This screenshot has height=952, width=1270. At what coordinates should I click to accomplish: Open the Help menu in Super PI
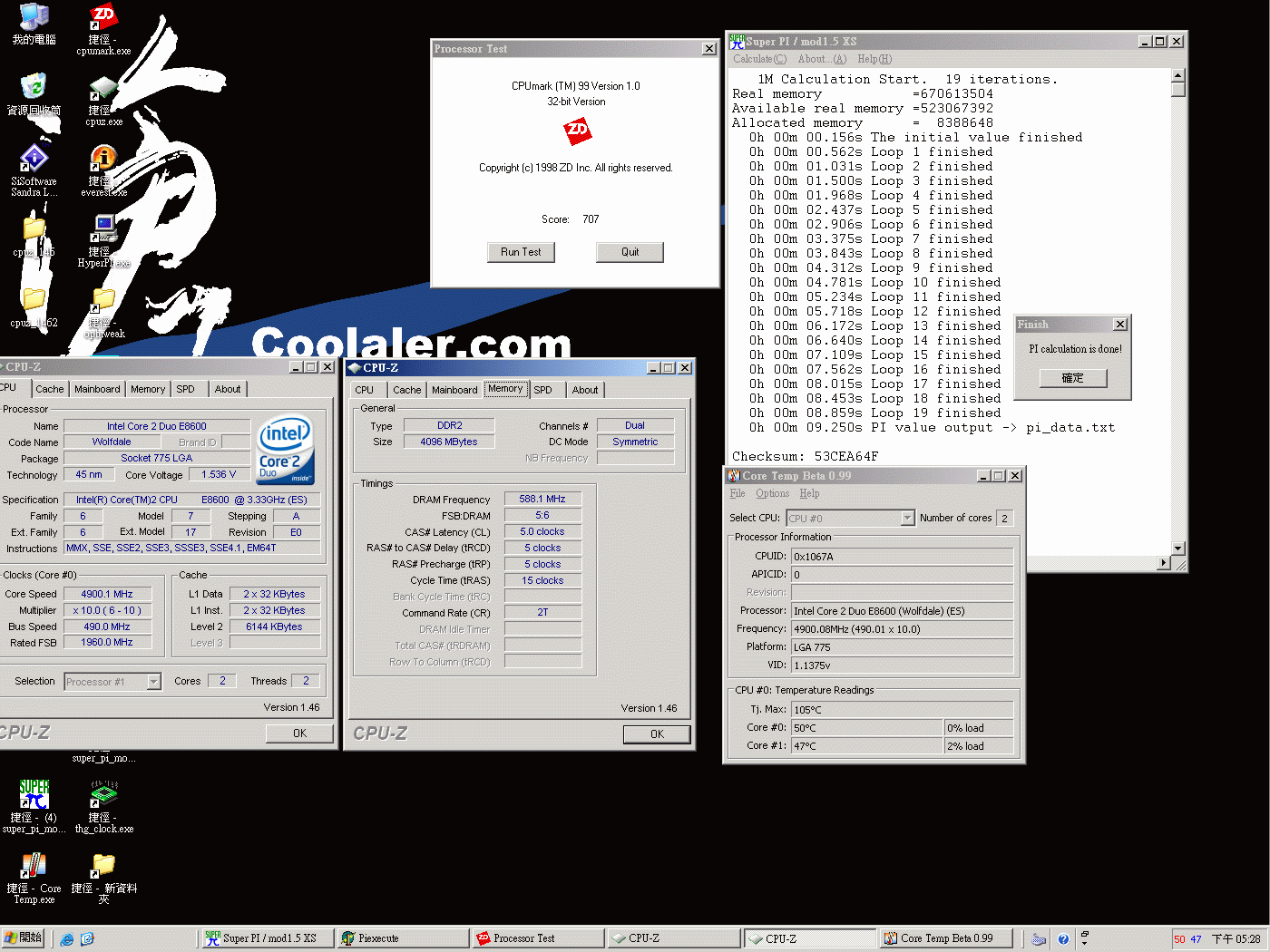click(874, 59)
